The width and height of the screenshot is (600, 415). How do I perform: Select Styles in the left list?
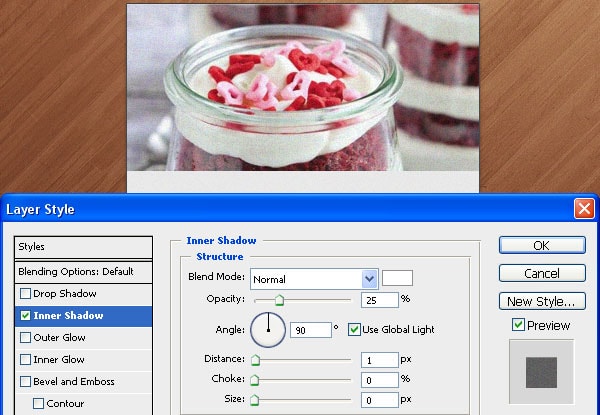[83, 247]
